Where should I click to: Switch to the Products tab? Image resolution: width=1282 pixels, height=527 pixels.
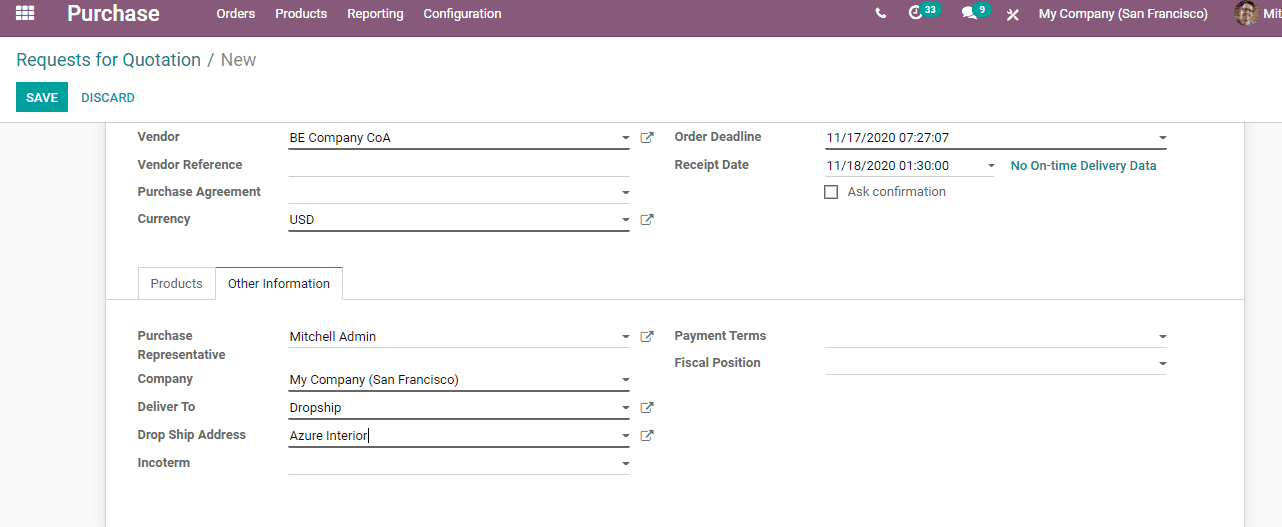(177, 284)
